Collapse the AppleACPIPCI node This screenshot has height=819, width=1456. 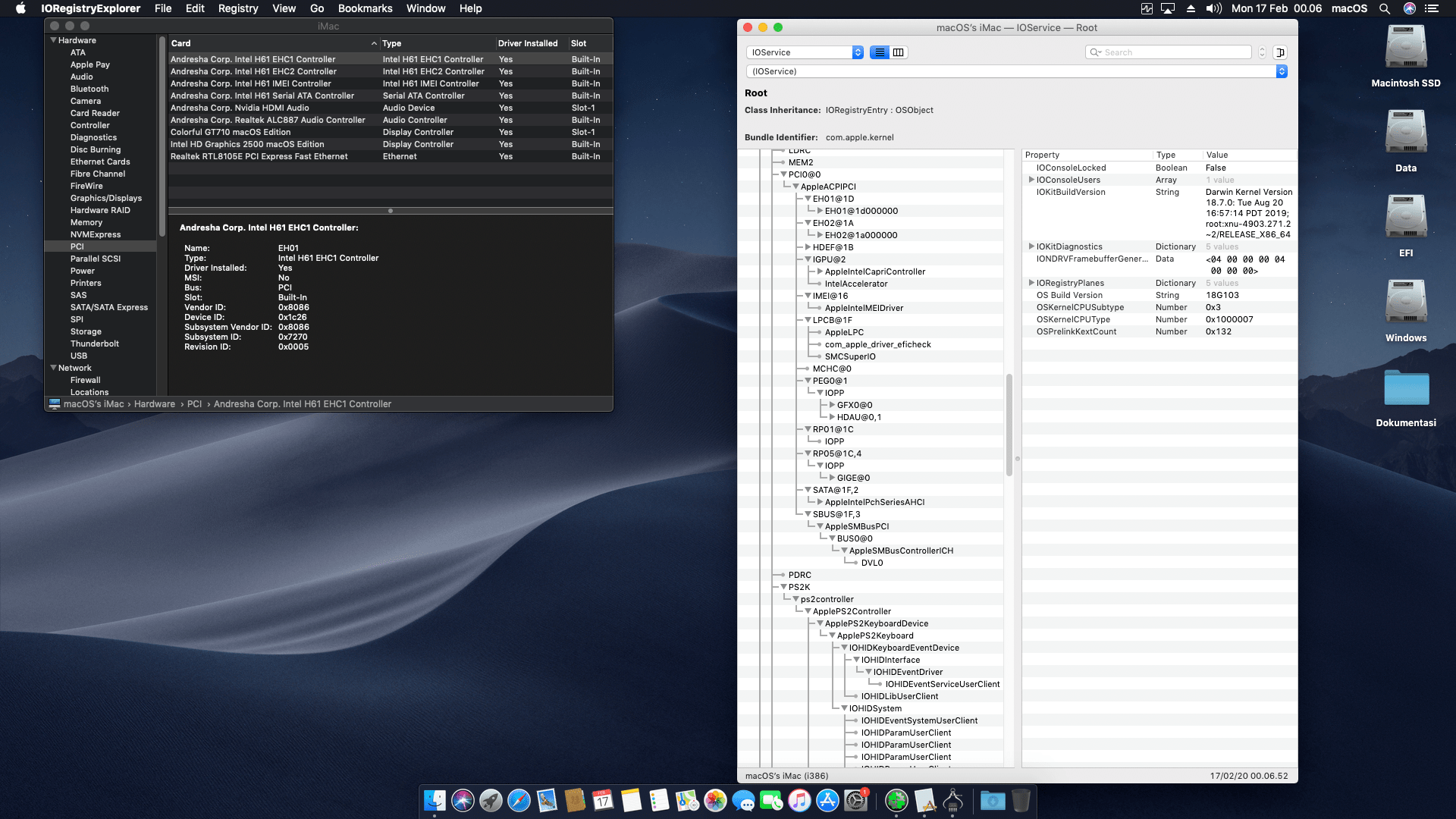pyautogui.click(x=796, y=187)
